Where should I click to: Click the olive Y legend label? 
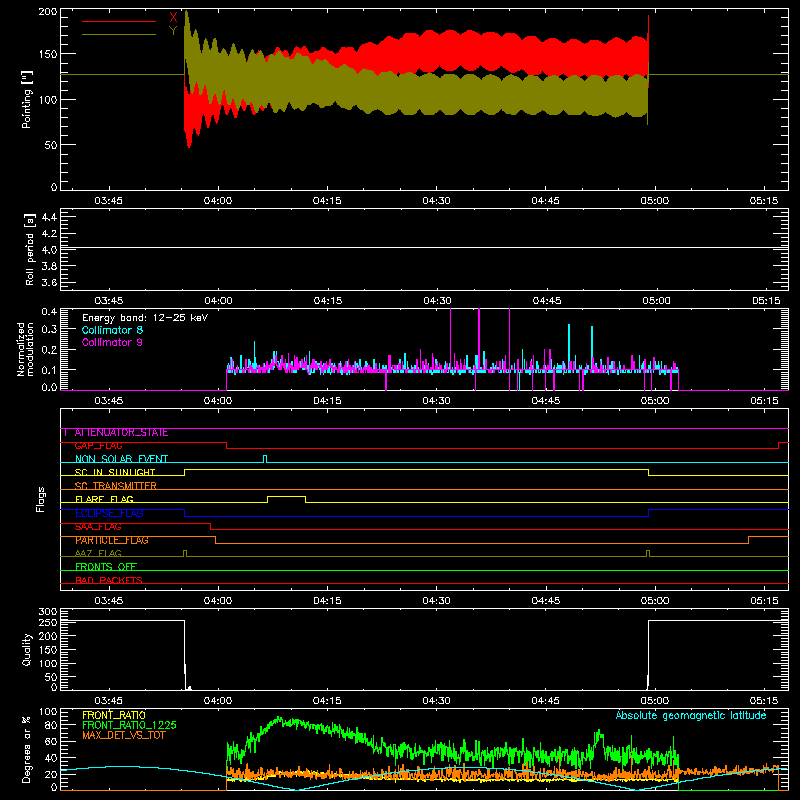click(x=173, y=31)
